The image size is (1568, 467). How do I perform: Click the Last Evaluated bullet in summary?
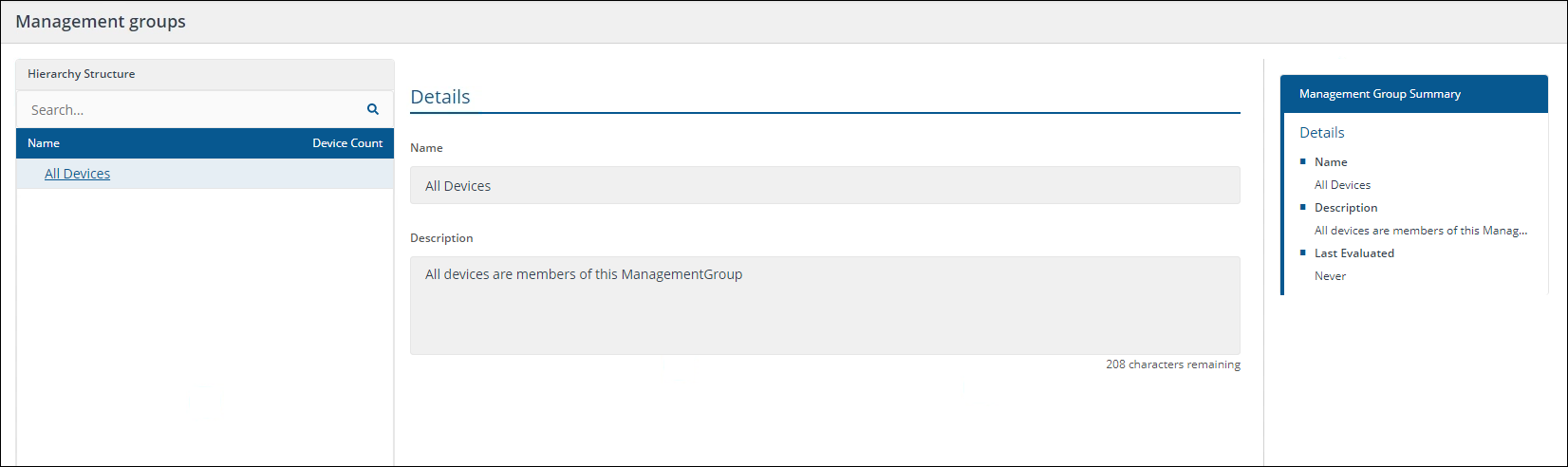click(x=1353, y=253)
